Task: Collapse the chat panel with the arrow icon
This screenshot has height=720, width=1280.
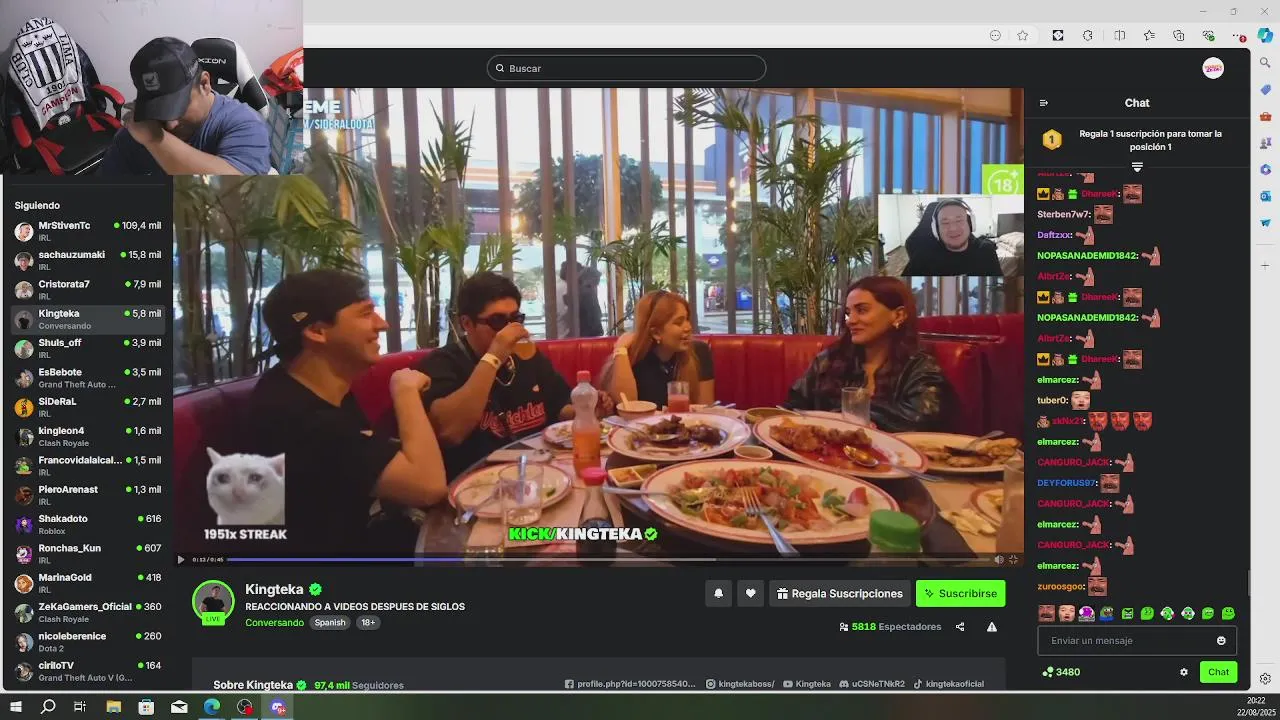Action: [x=1044, y=103]
